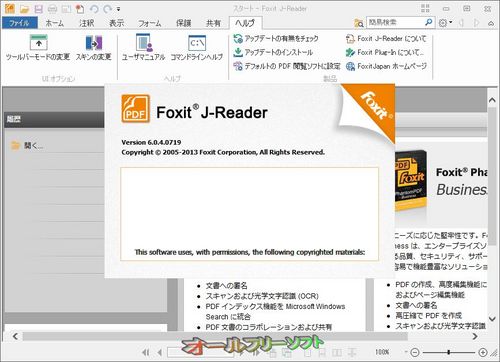Open FoxitJapan ホームページ
This screenshot has height=362, width=500.
click(x=386, y=66)
